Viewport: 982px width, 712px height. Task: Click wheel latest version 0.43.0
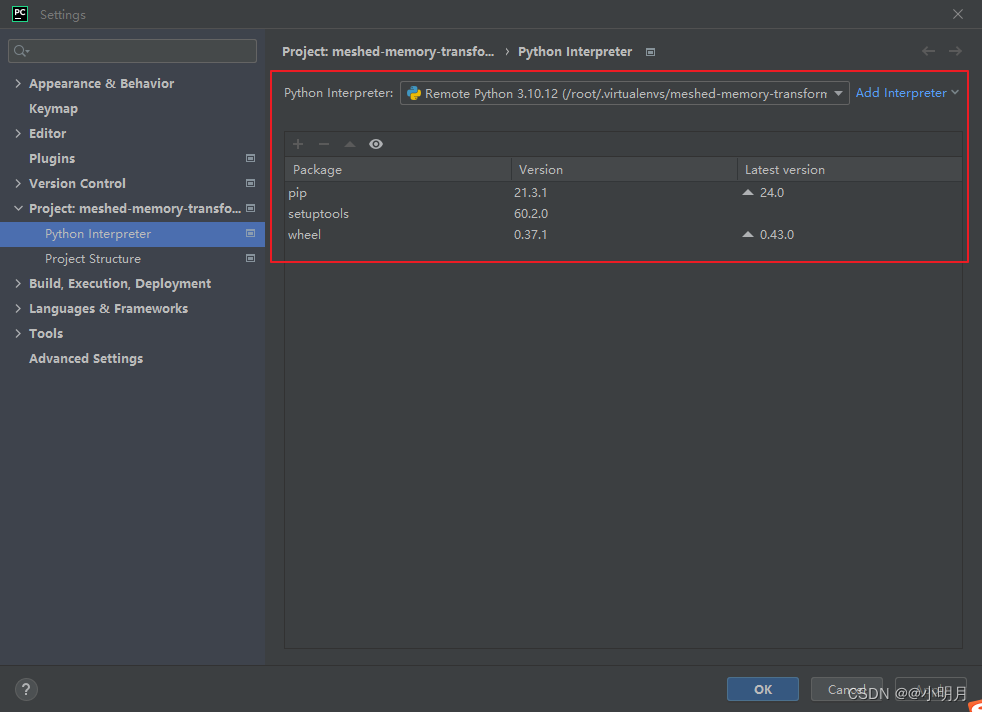(777, 234)
